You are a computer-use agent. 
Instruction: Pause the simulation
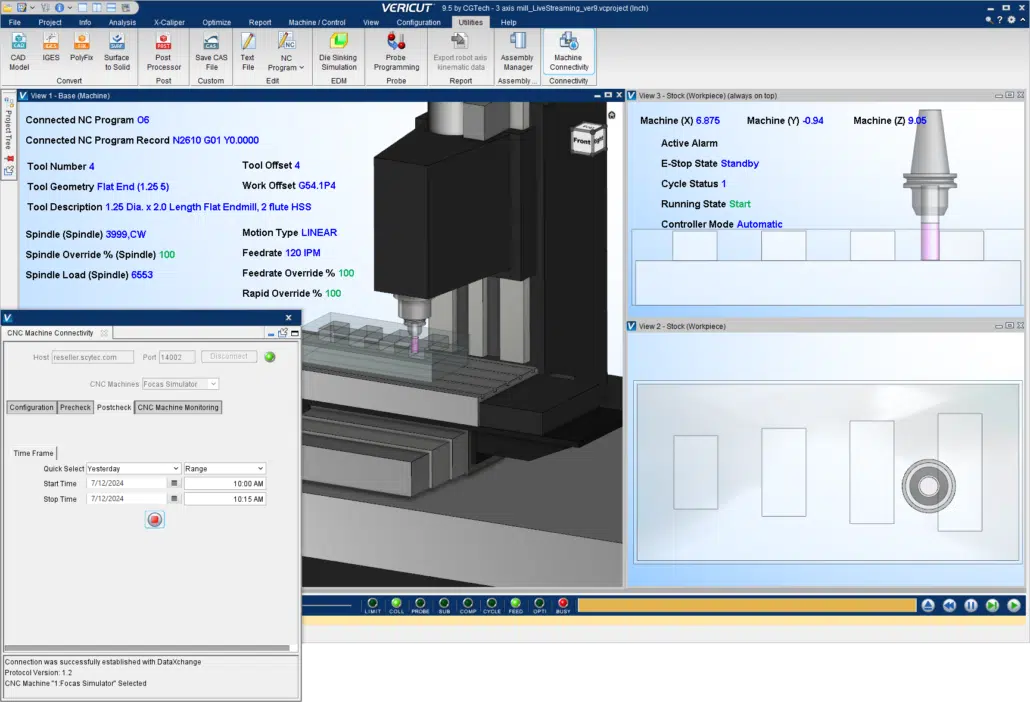click(x=971, y=605)
